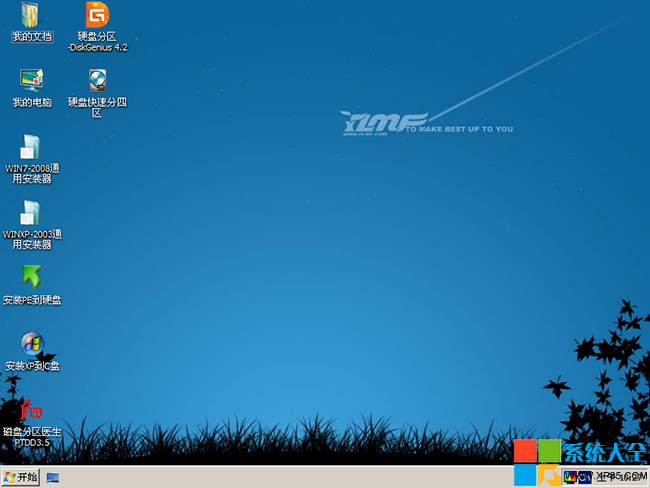The image size is (650, 488).
Task: Click the empty taskbar area
Action: point(300,478)
